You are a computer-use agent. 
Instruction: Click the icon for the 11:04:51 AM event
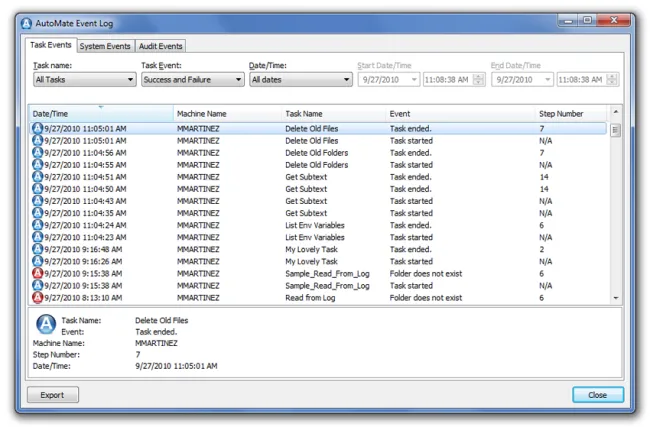37,176
